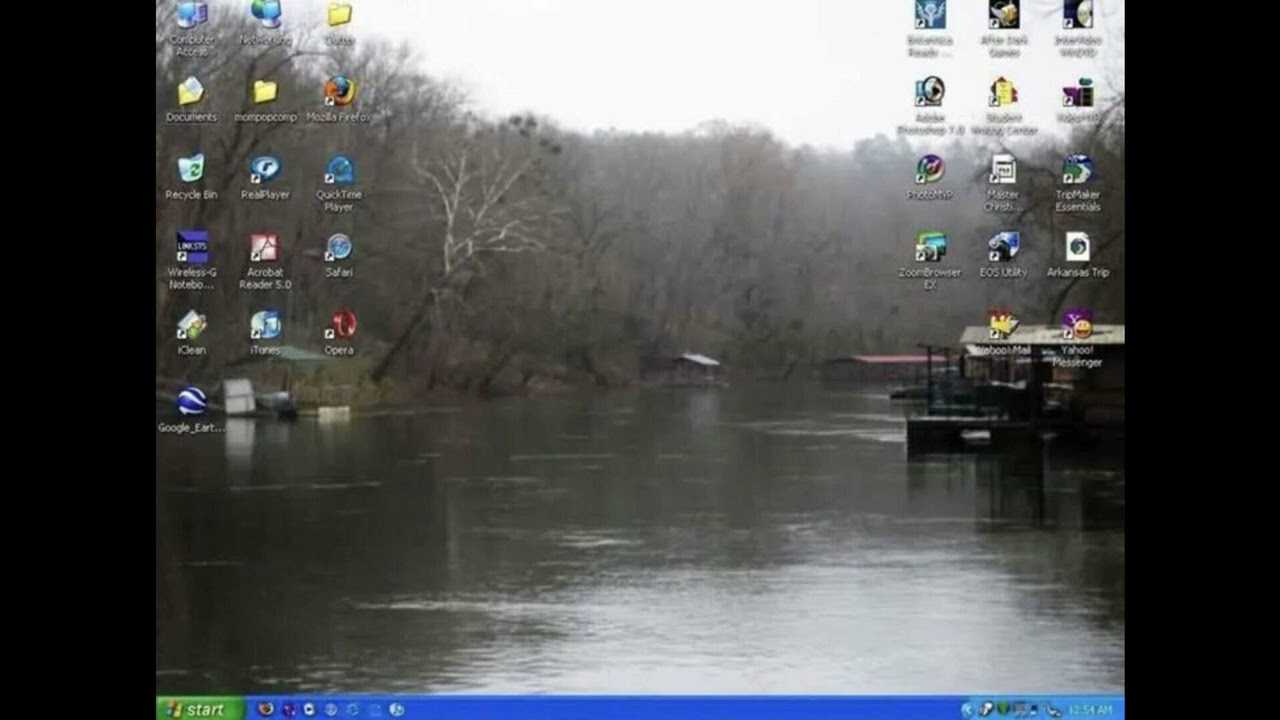Select the Britannica Ready desktop shortcut
Viewport: 1280px width, 720px height.
pos(930,28)
